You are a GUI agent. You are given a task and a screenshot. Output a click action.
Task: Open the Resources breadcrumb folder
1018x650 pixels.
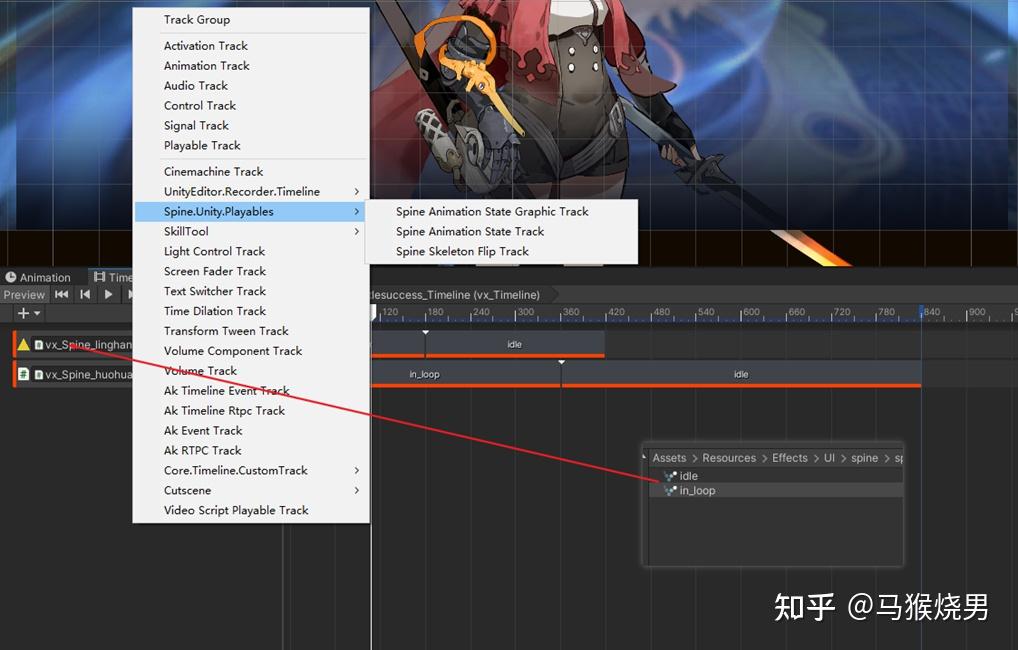(729, 458)
